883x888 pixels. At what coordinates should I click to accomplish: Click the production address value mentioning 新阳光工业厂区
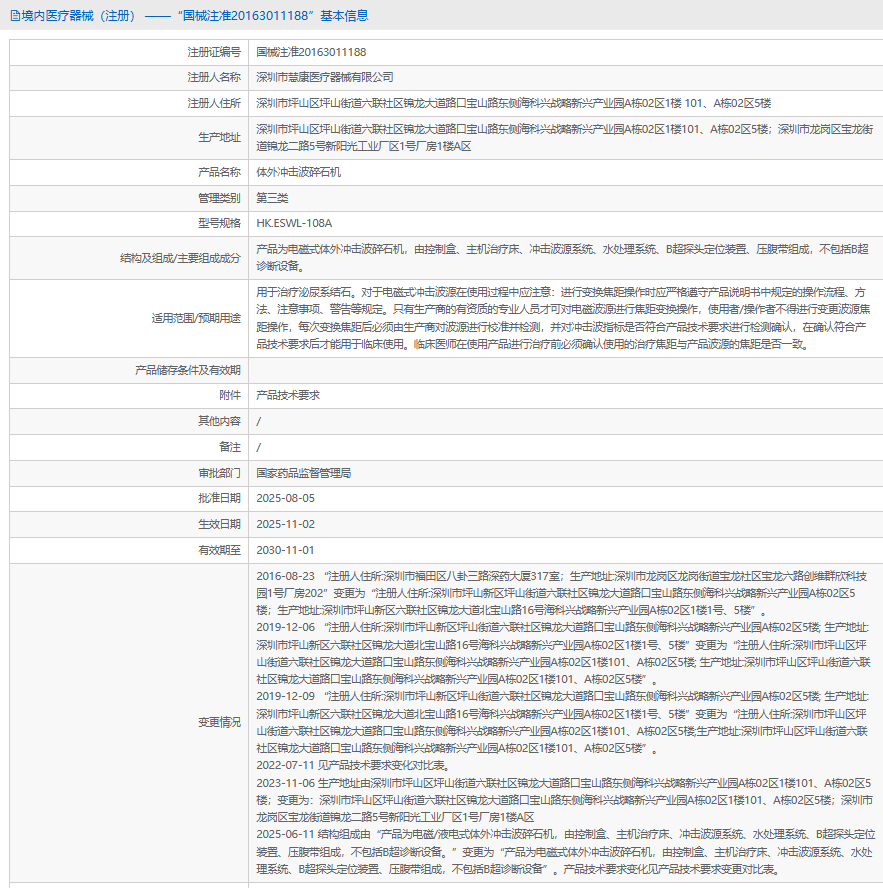tap(565, 138)
